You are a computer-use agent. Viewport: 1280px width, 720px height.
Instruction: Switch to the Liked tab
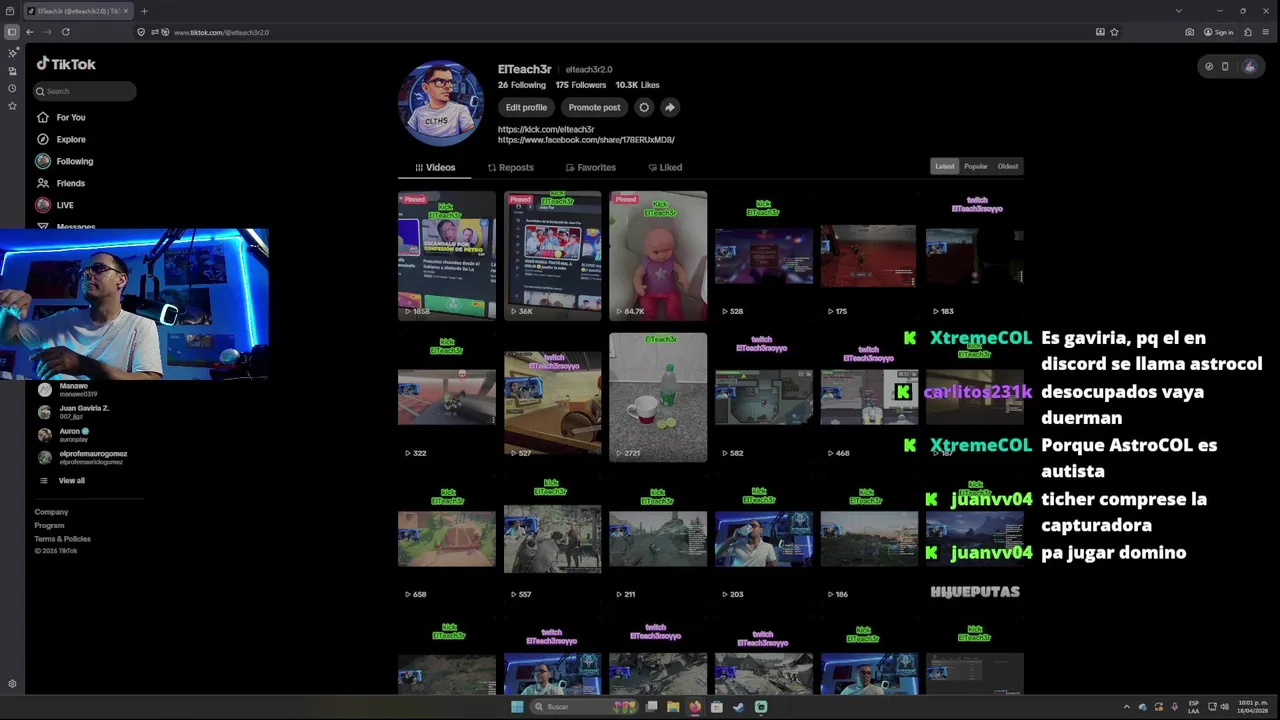[x=665, y=167]
